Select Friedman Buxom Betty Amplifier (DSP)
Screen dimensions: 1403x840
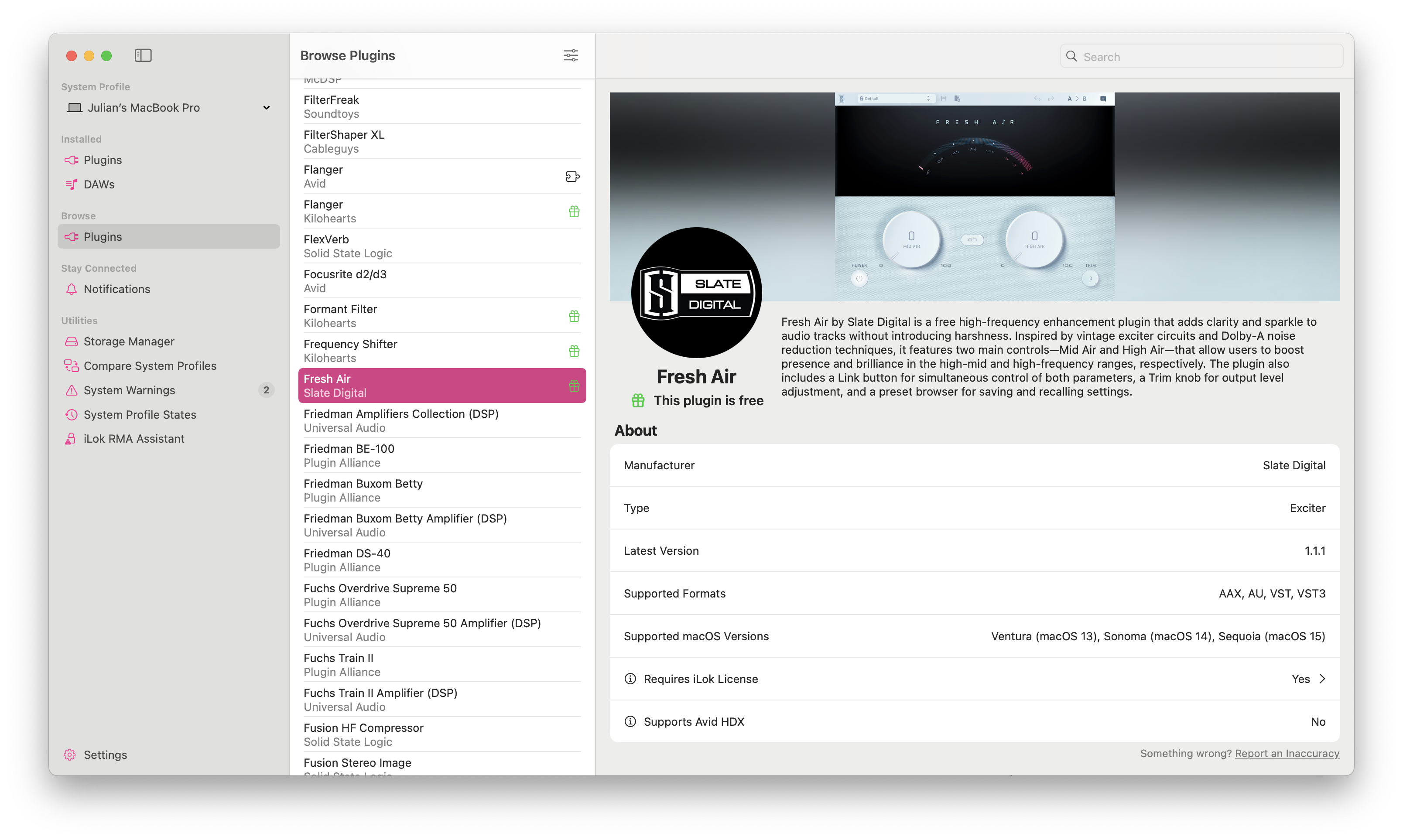pyautogui.click(x=442, y=525)
